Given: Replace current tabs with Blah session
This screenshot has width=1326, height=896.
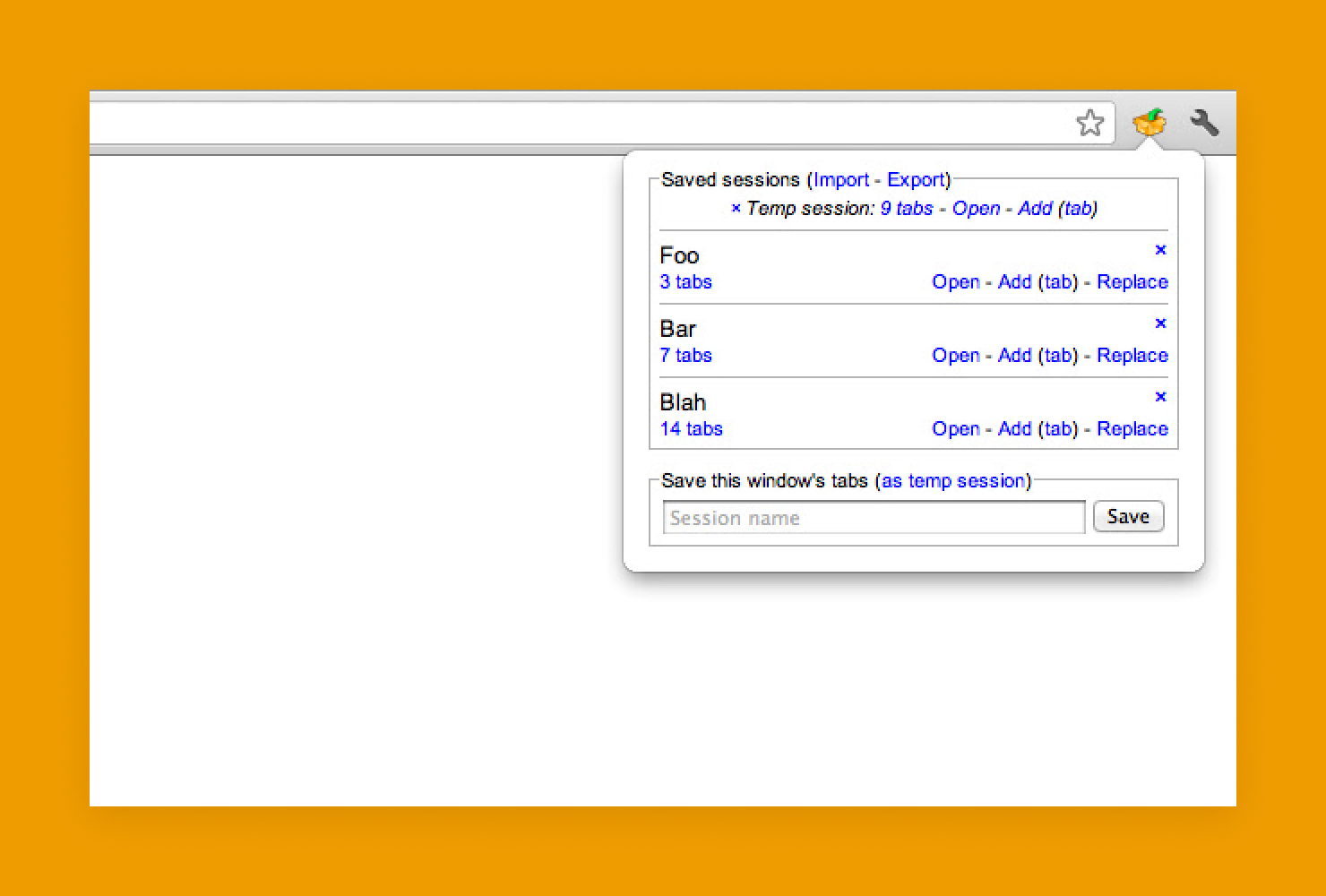Looking at the screenshot, I should point(1132,428).
